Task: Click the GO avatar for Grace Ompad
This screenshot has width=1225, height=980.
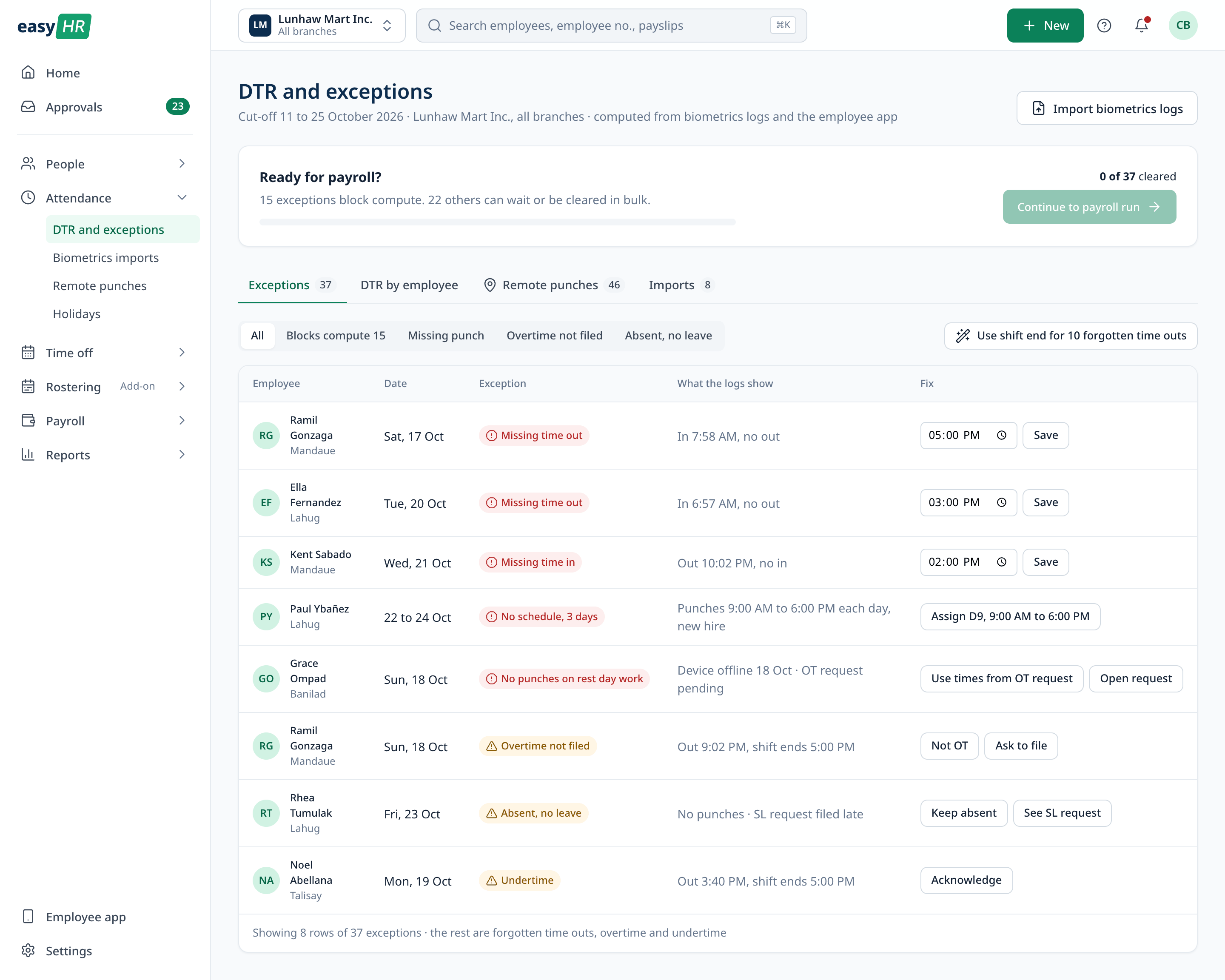Action: (x=266, y=678)
